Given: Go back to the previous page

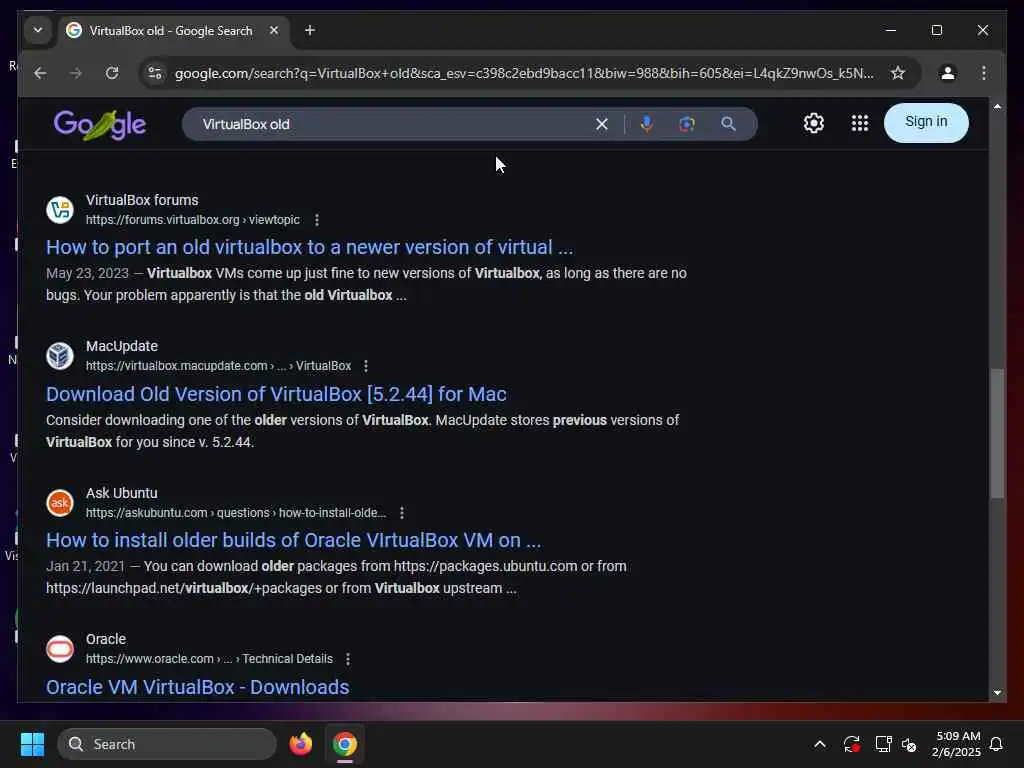Looking at the screenshot, I should click(x=40, y=73).
